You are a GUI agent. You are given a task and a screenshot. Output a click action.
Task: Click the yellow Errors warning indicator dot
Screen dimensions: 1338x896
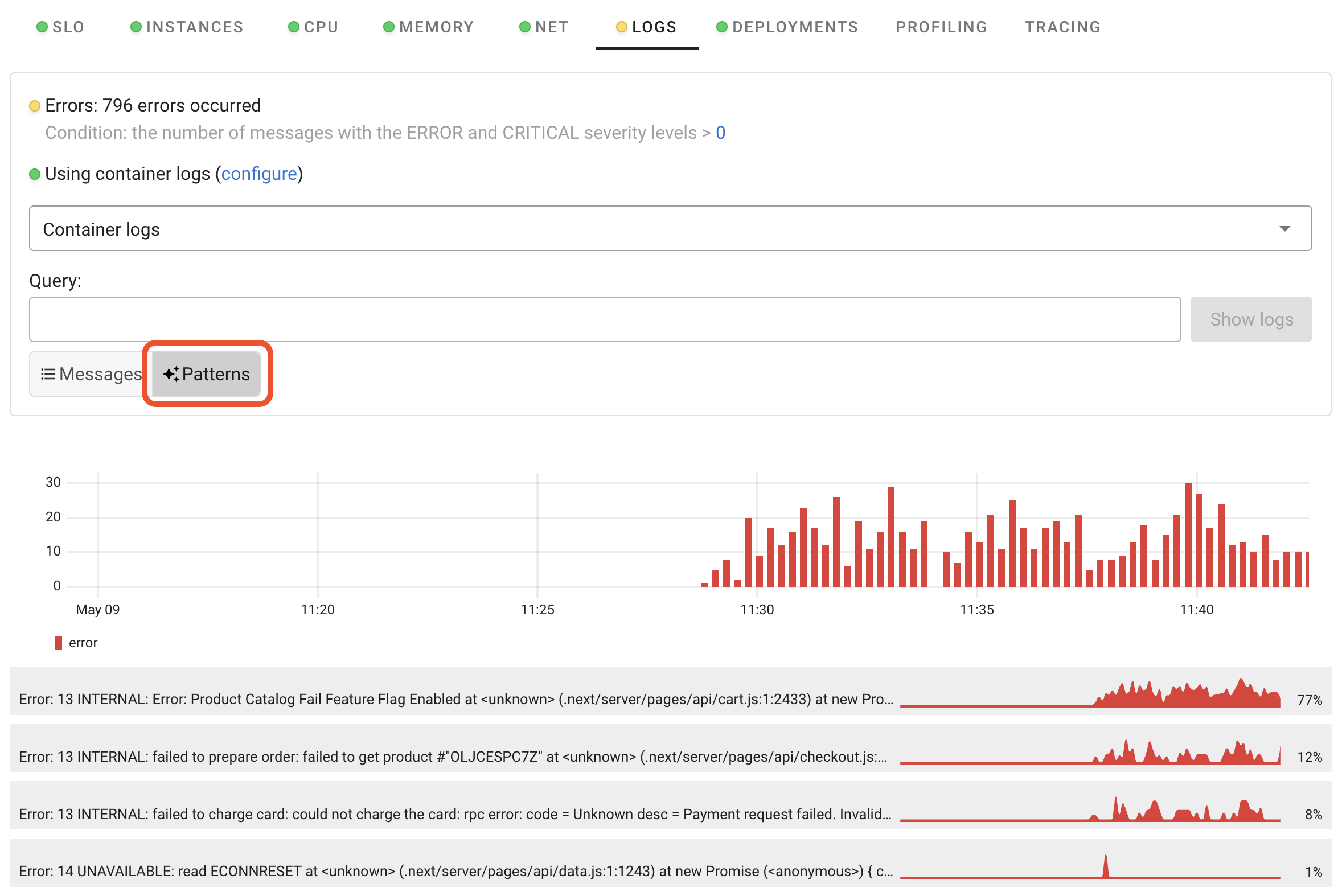[x=35, y=106]
